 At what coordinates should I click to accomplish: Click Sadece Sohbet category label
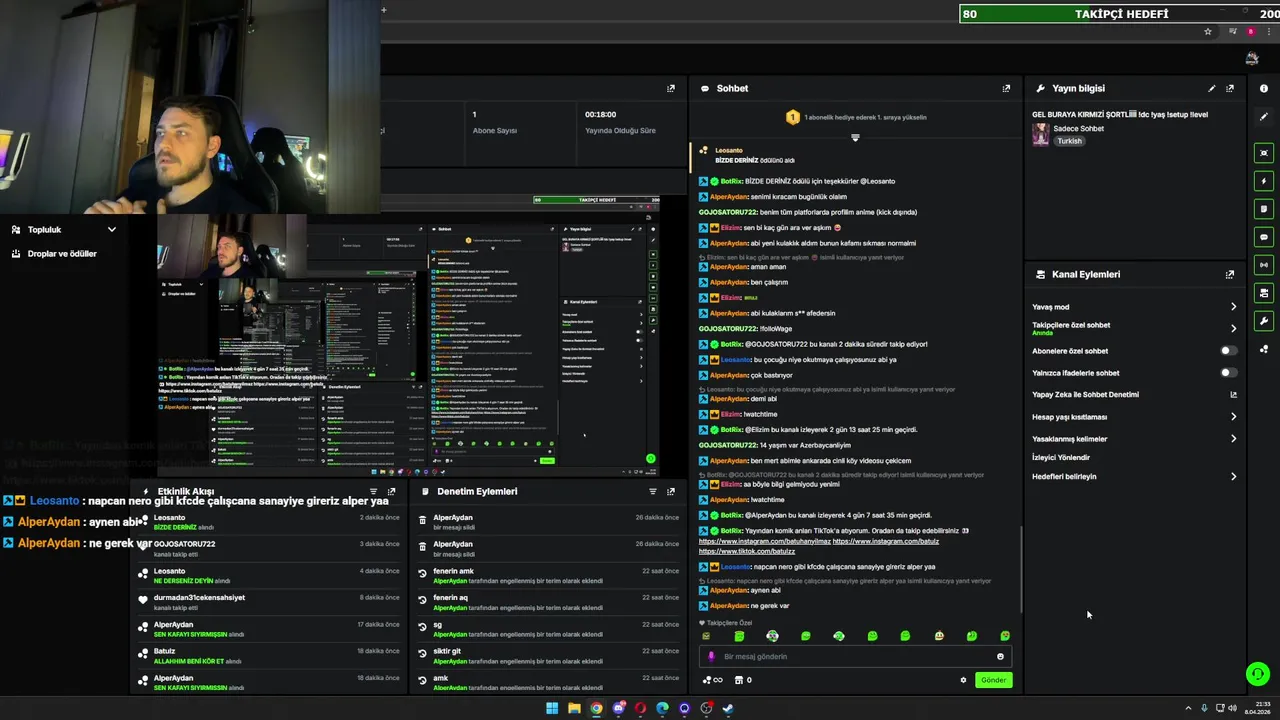(x=1079, y=129)
